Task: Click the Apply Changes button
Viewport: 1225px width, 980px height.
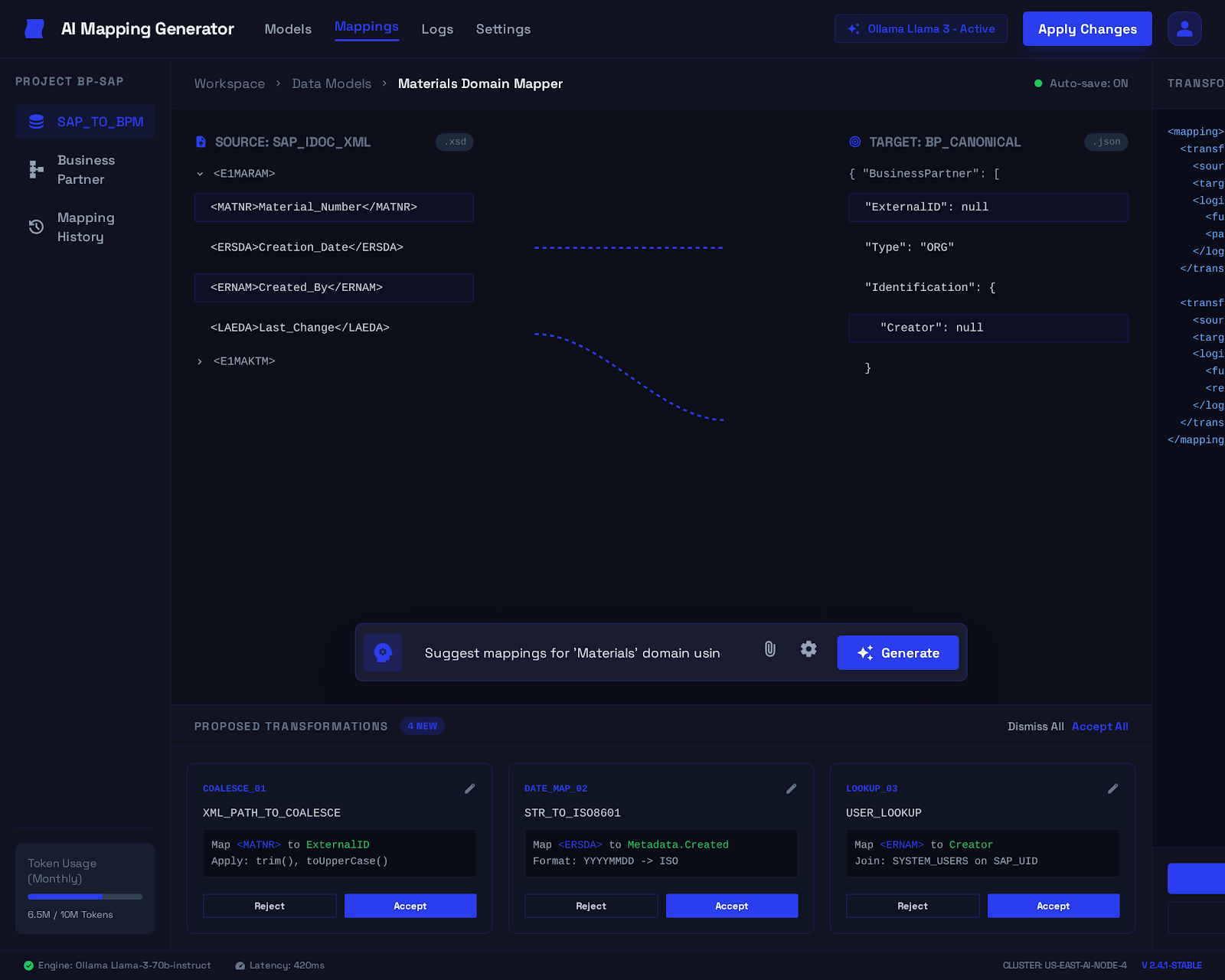Action: (1086, 28)
